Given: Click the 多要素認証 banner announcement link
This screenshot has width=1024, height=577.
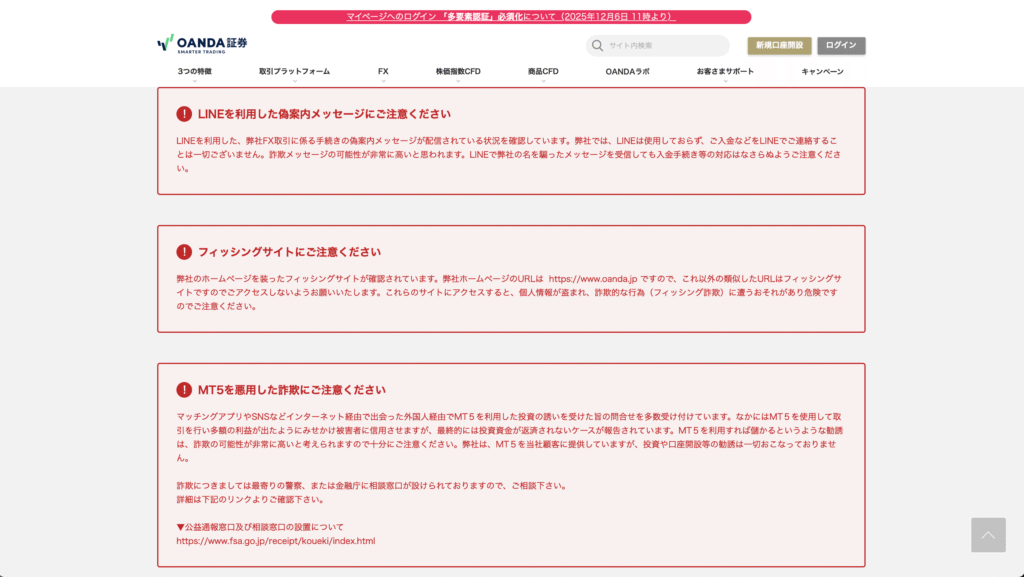Looking at the screenshot, I should [511, 16].
